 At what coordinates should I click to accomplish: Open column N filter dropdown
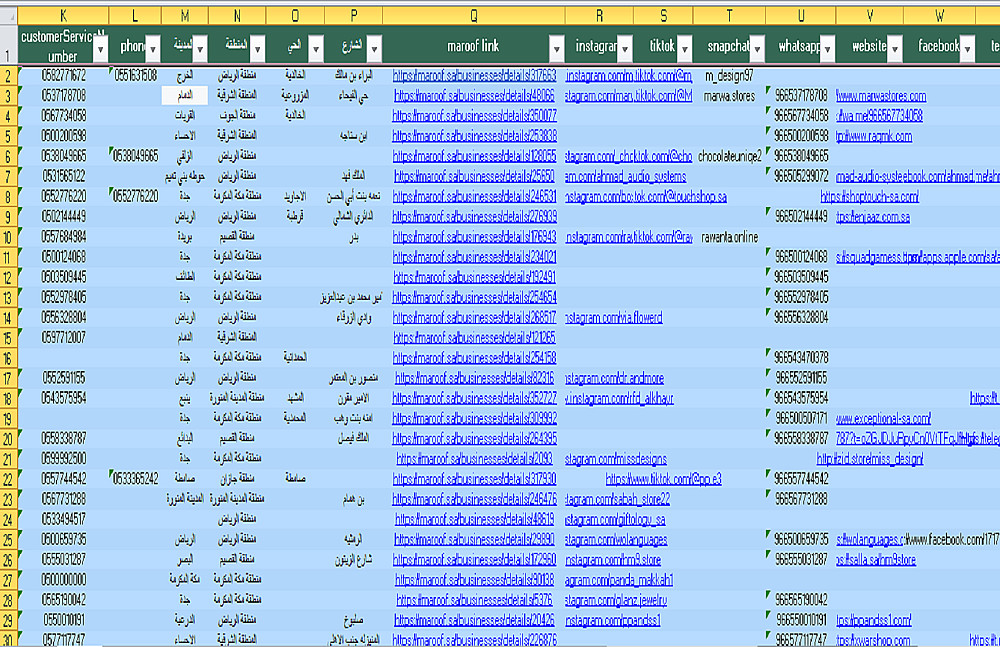point(258,48)
